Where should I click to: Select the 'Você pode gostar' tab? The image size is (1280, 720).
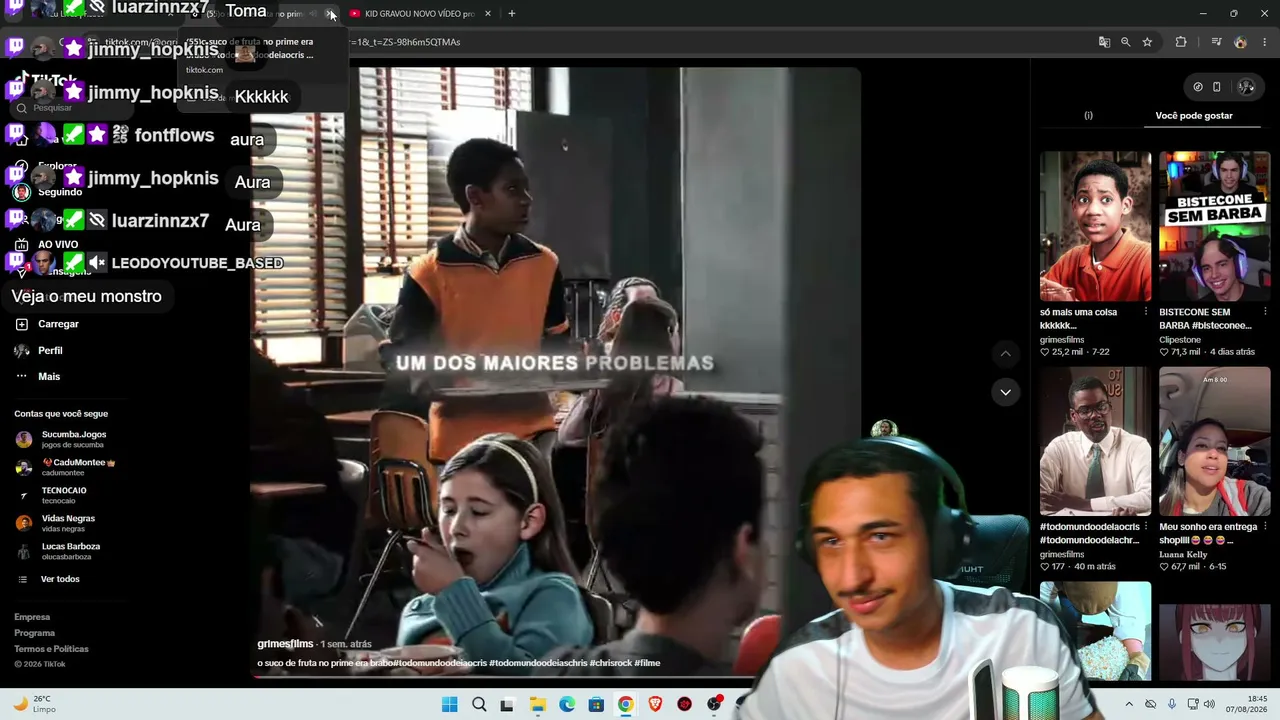(1194, 116)
